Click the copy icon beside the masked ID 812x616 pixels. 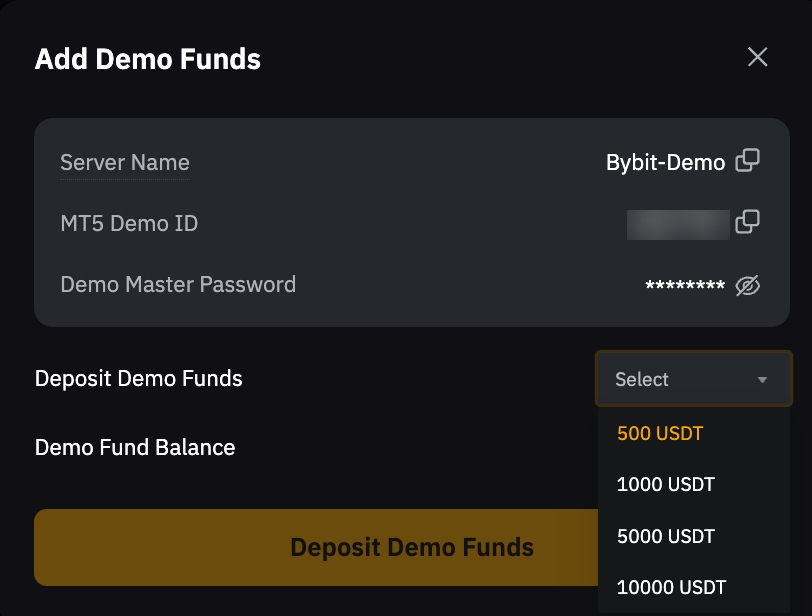[746, 222]
